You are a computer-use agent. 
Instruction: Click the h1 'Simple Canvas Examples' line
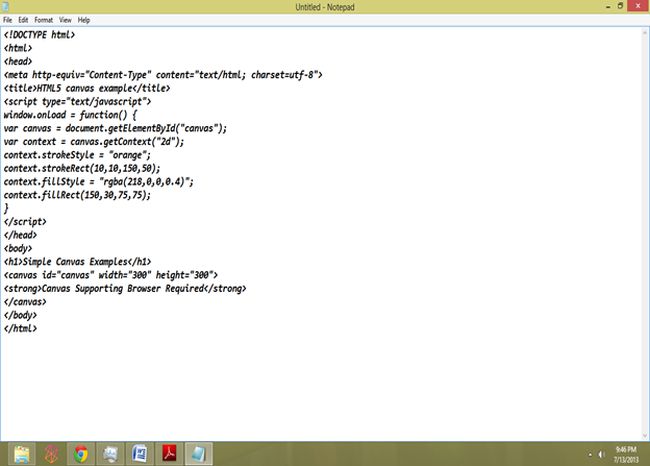tap(78, 262)
